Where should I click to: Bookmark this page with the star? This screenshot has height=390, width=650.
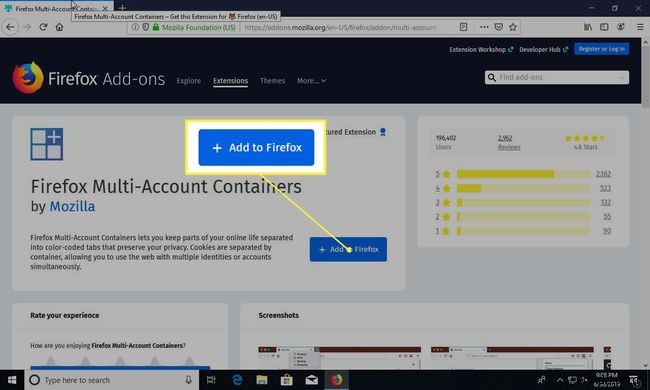tap(513, 27)
